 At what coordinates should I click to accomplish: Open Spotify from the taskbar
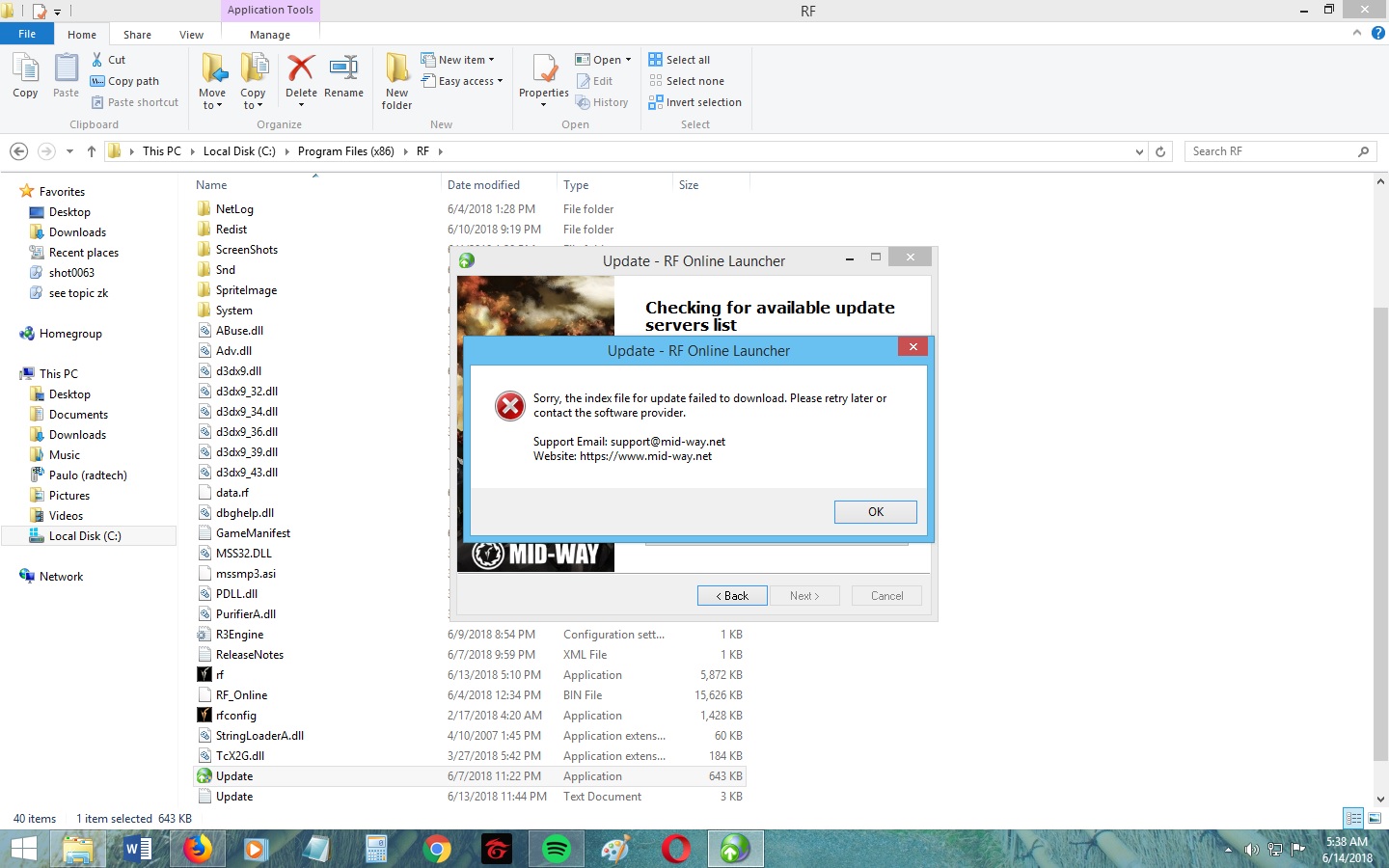tap(557, 849)
